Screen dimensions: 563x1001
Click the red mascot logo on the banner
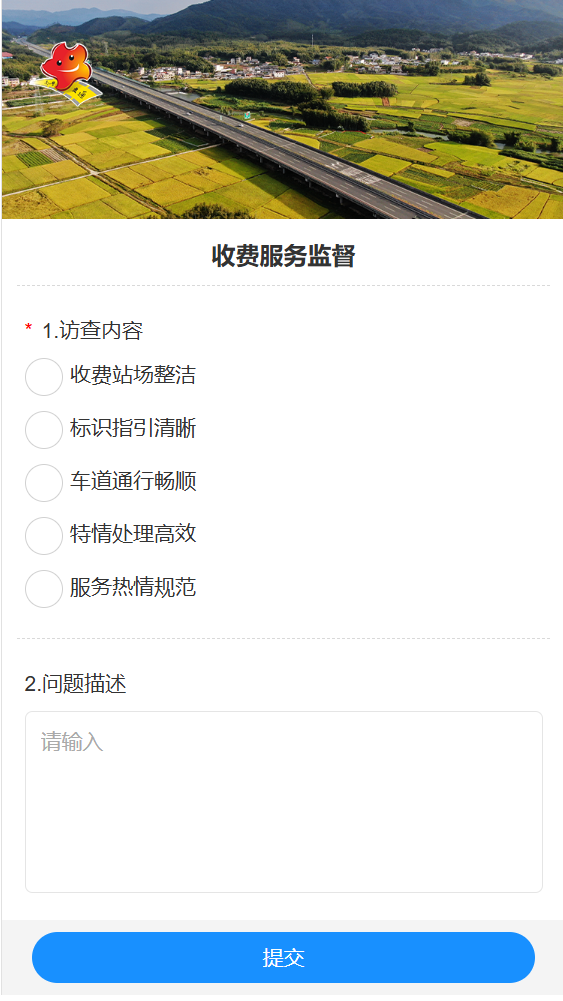[x=69, y=72]
